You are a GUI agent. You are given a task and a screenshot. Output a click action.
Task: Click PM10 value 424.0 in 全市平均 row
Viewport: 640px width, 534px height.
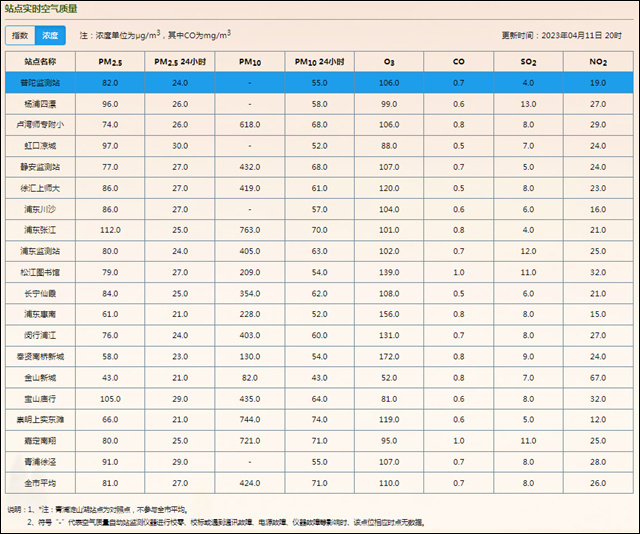click(250, 483)
